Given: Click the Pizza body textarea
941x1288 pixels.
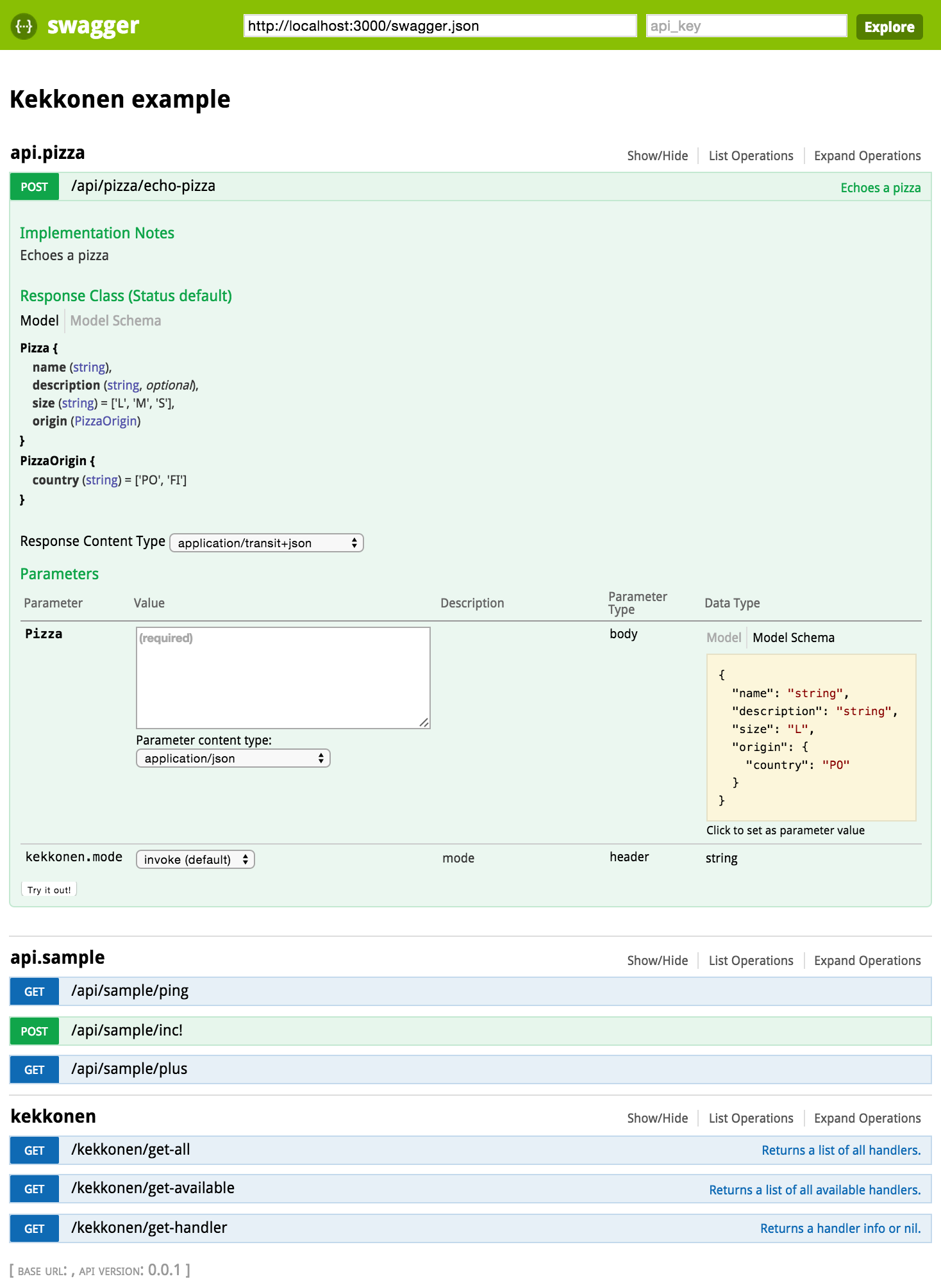Looking at the screenshot, I should pyautogui.click(x=283, y=678).
